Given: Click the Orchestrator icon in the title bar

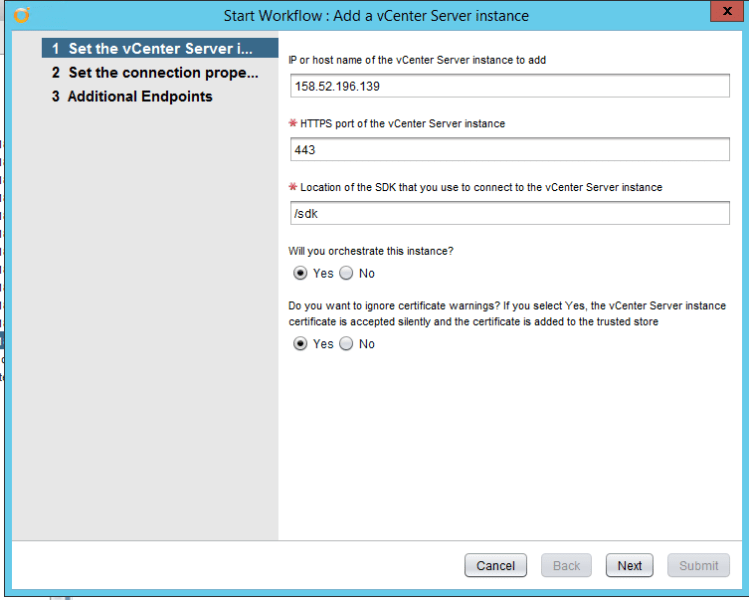Looking at the screenshot, I should click(23, 15).
